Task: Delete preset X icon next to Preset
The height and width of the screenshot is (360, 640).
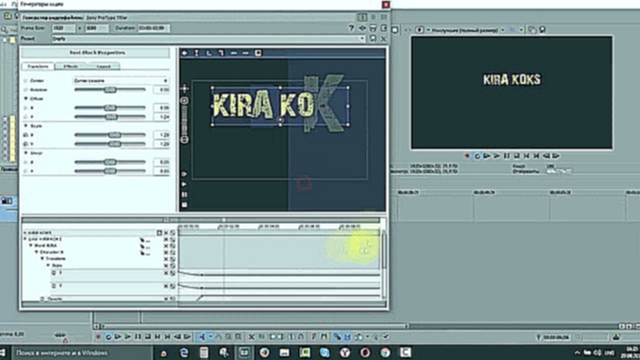Action: [x=384, y=38]
